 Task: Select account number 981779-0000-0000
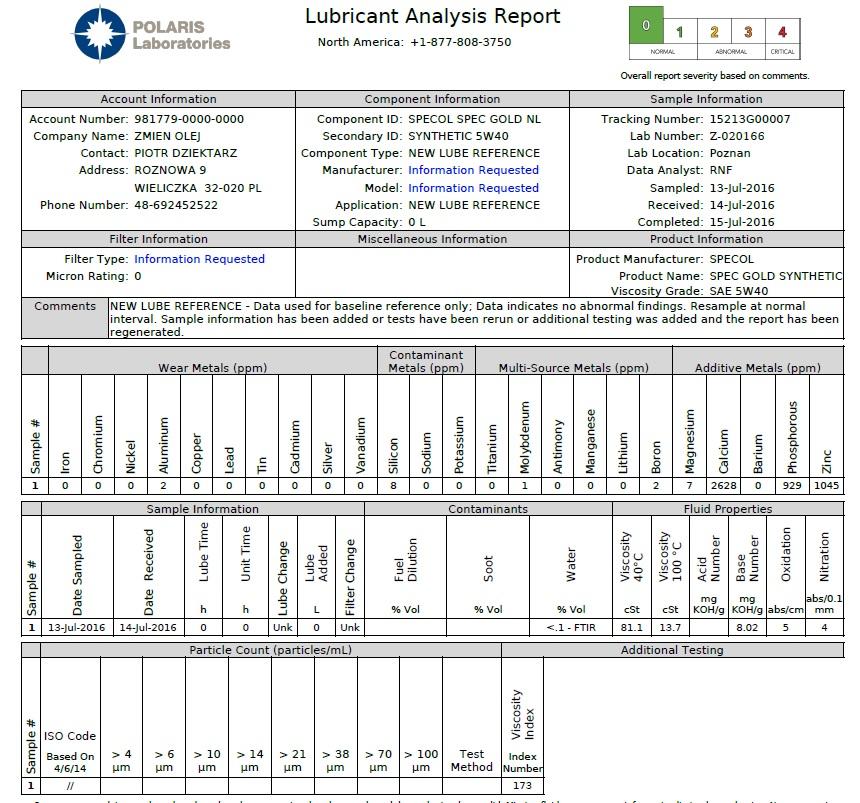tap(189, 119)
